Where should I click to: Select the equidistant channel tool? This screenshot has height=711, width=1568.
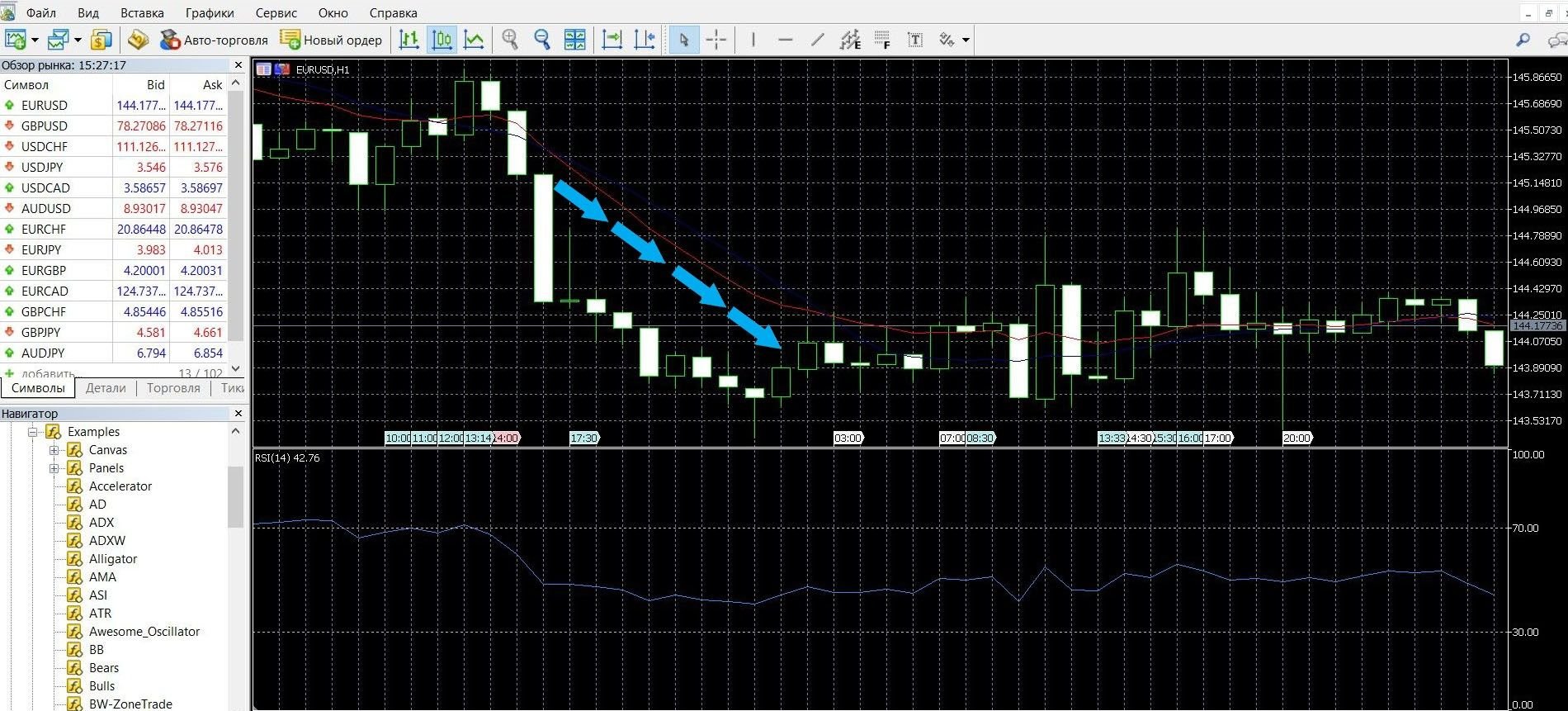click(x=850, y=40)
